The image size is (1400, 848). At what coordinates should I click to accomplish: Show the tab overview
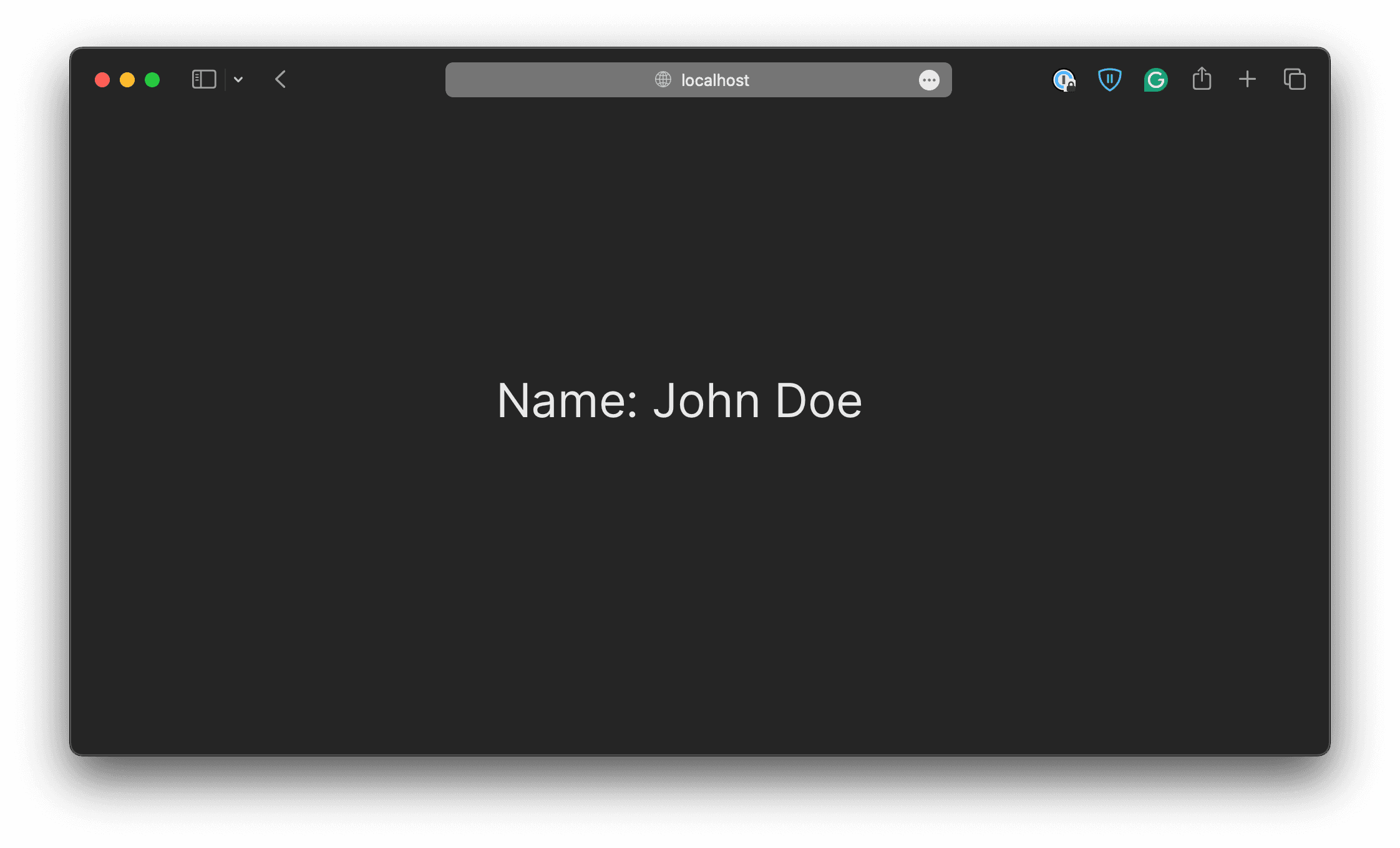(x=1294, y=79)
